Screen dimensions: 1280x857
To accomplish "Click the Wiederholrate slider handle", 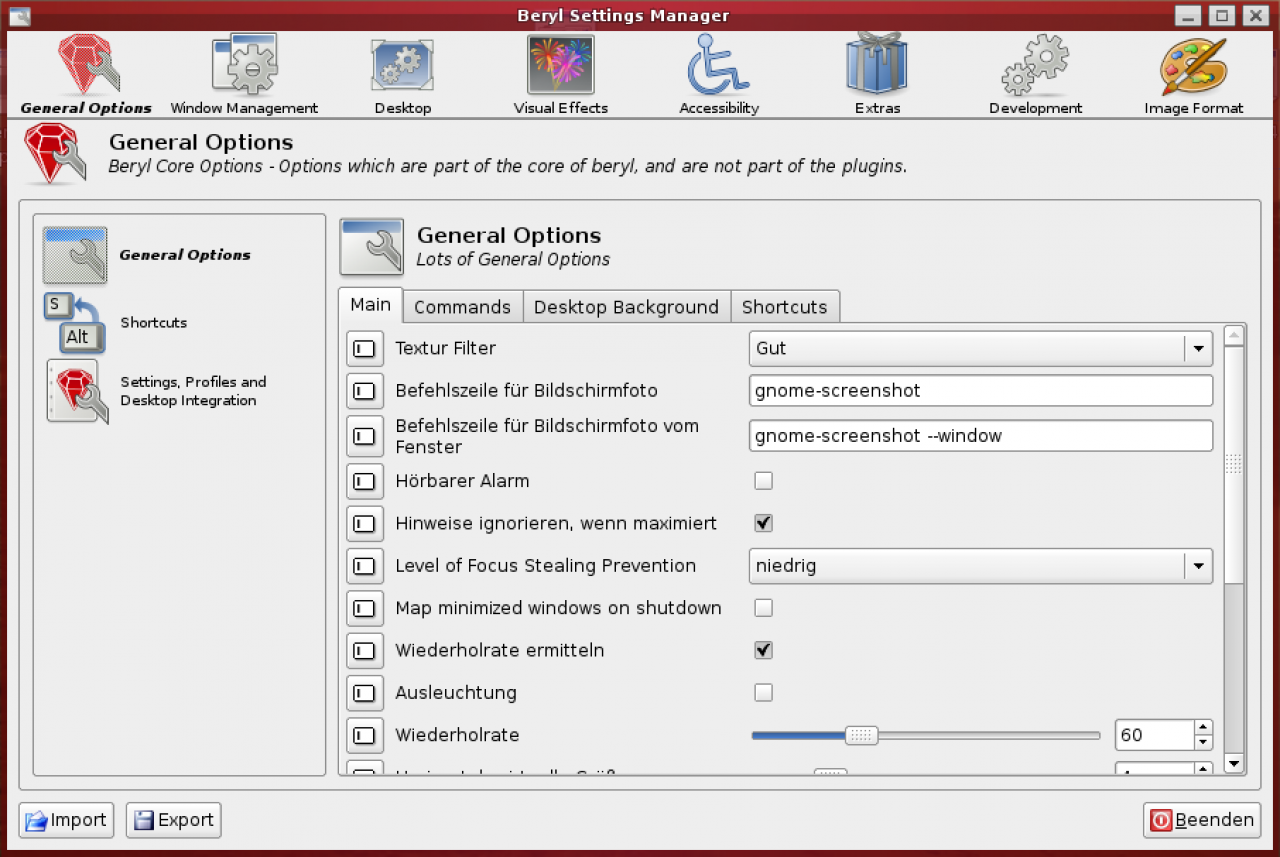I will tap(861, 736).
